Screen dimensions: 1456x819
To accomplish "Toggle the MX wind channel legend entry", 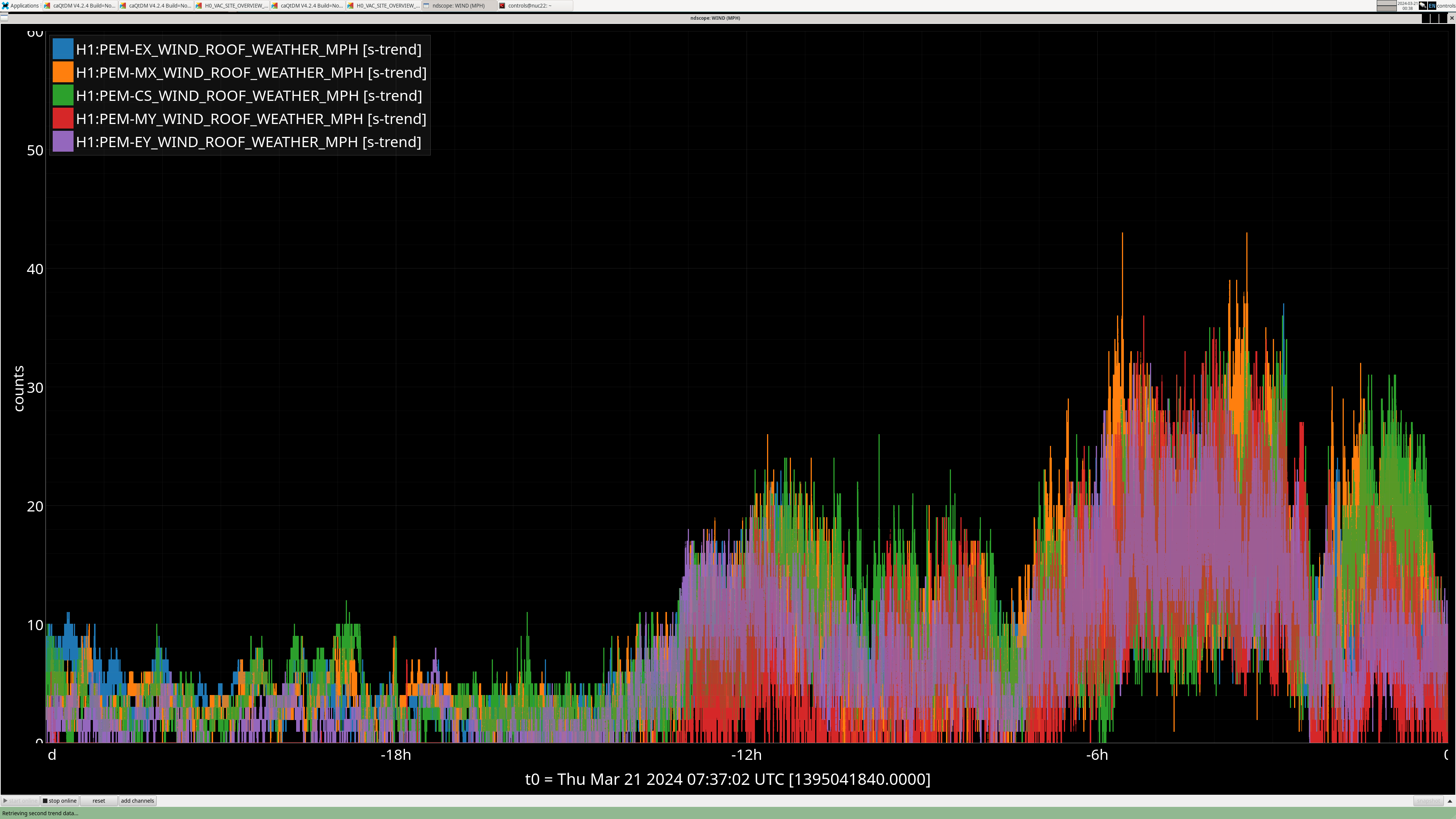I will (251, 72).
